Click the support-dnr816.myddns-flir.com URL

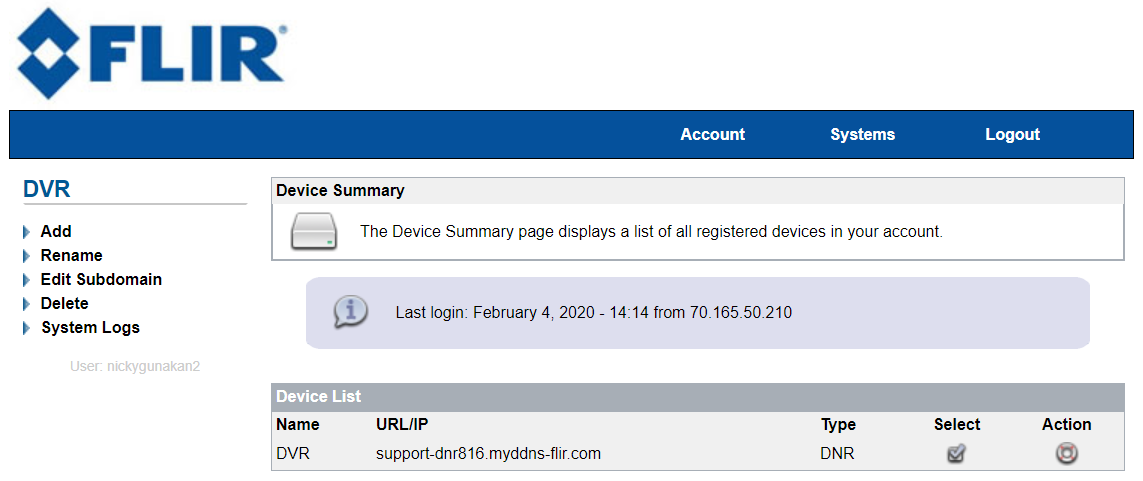click(x=488, y=454)
